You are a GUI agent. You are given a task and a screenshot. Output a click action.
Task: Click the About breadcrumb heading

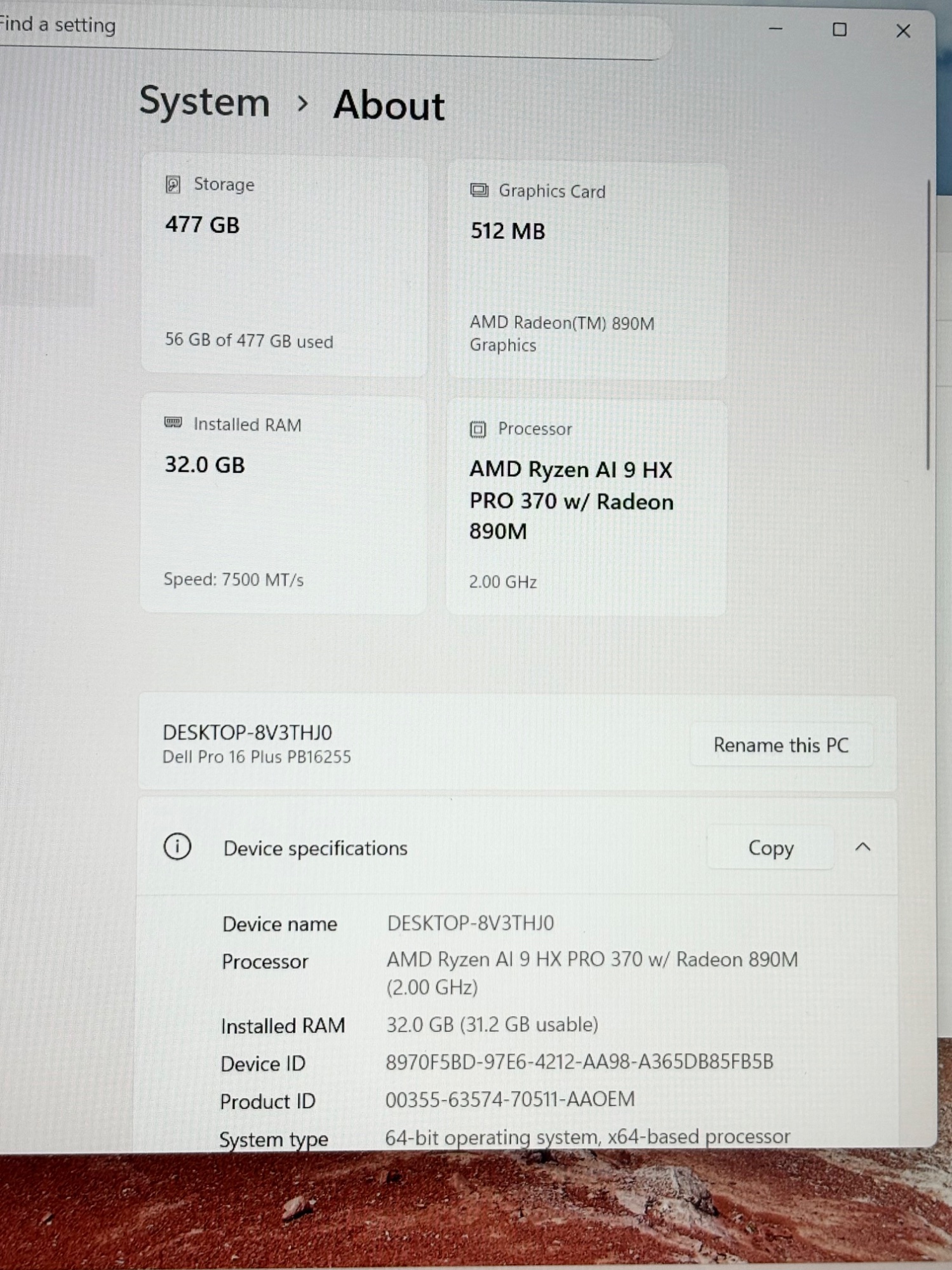click(389, 105)
